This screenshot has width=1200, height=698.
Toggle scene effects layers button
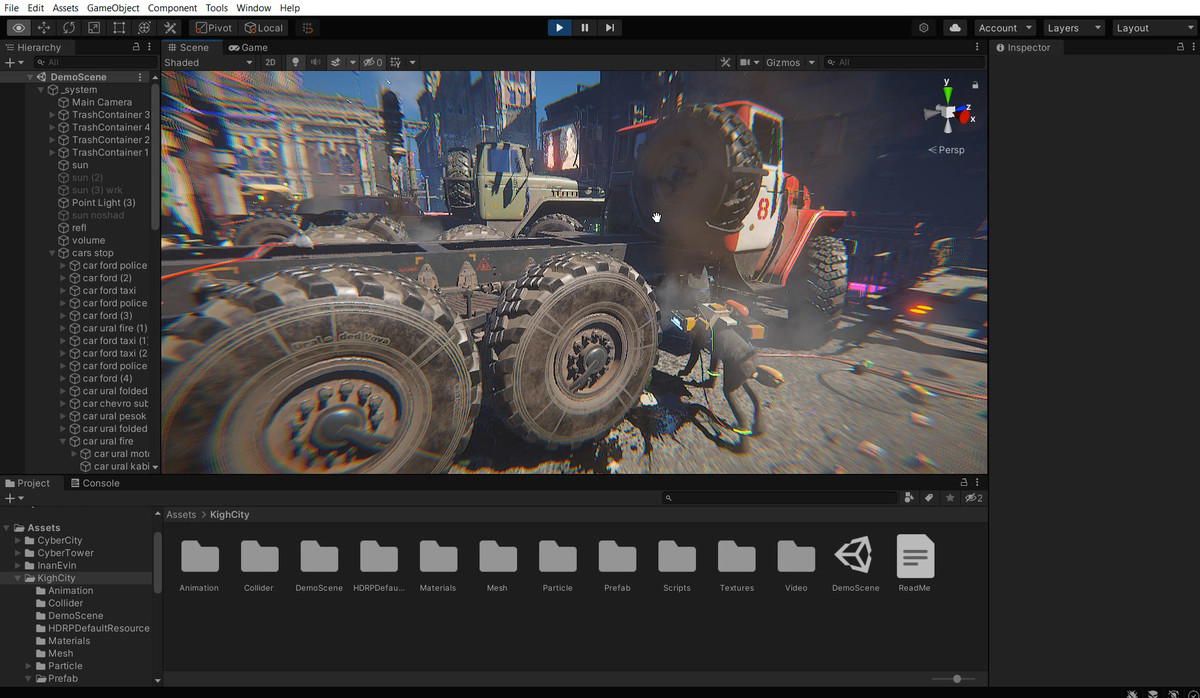tap(336, 62)
